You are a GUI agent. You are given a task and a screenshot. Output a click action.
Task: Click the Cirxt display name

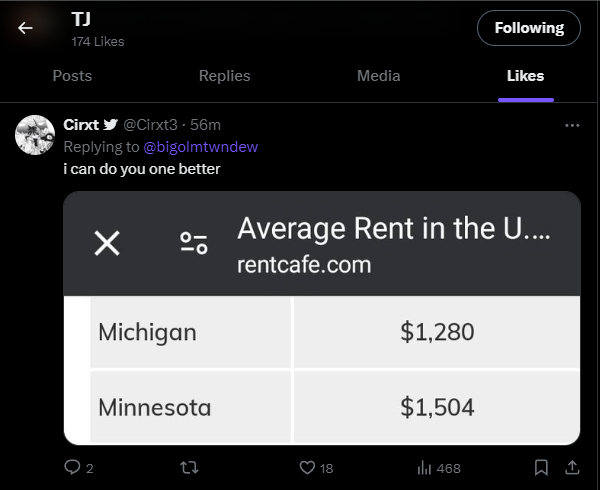click(80, 124)
